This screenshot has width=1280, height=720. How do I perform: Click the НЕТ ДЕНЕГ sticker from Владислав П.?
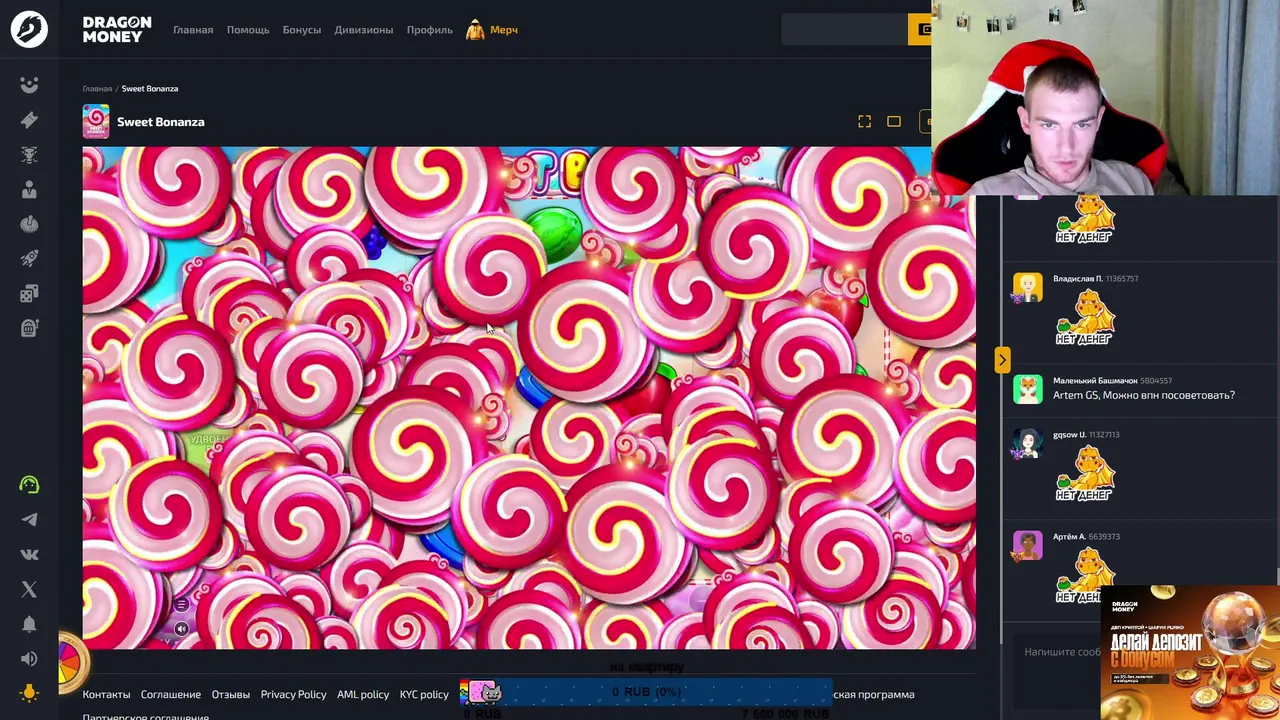(x=1084, y=318)
